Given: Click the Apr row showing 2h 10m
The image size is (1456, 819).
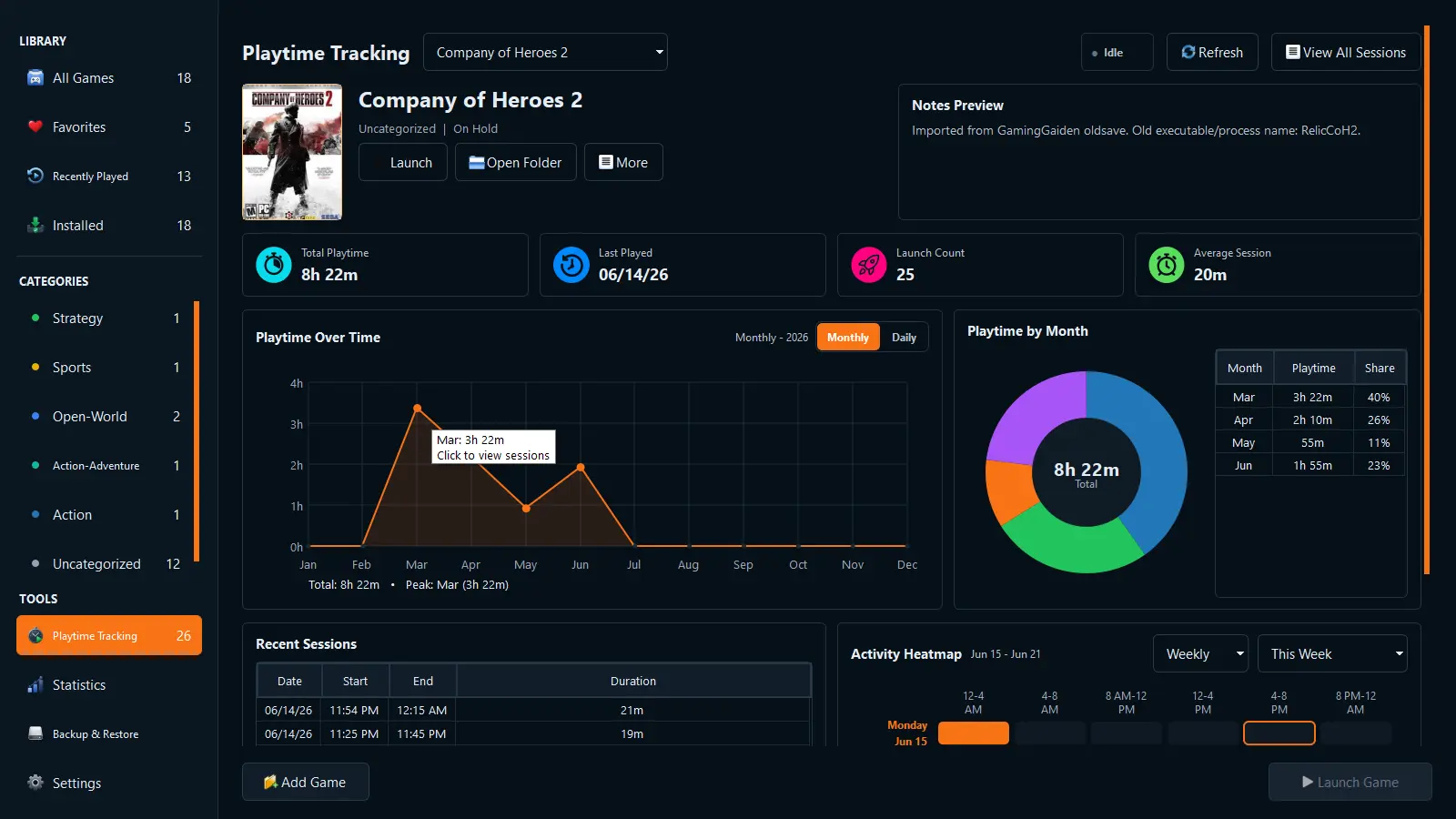Looking at the screenshot, I should [1311, 420].
